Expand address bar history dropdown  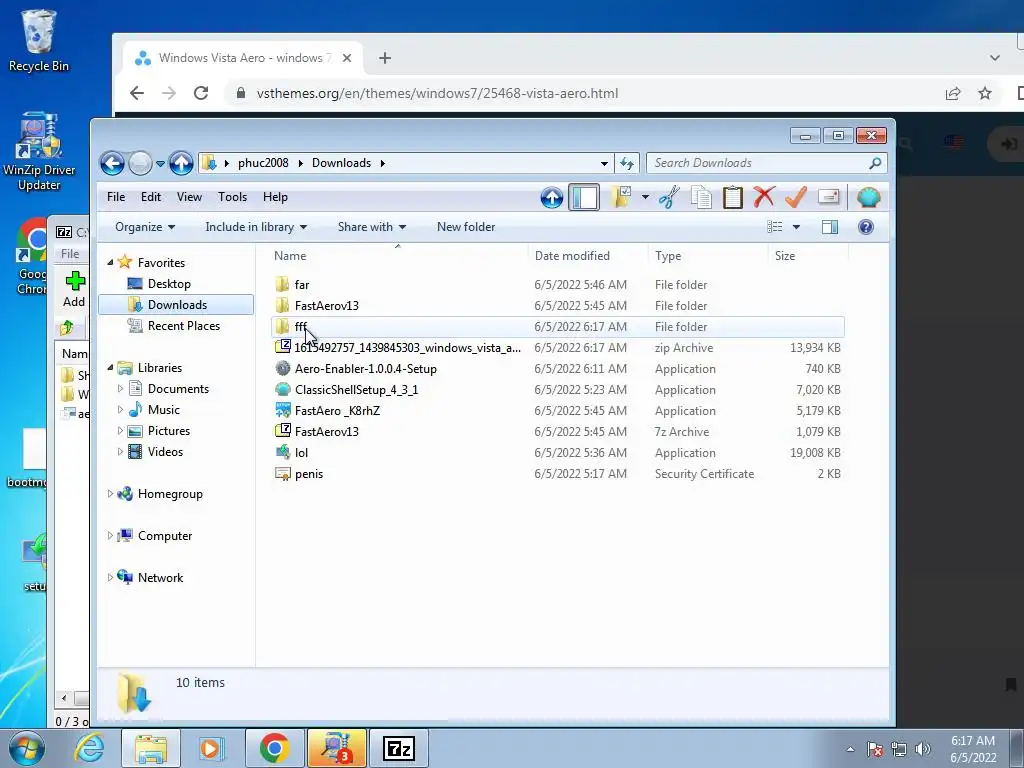604,163
